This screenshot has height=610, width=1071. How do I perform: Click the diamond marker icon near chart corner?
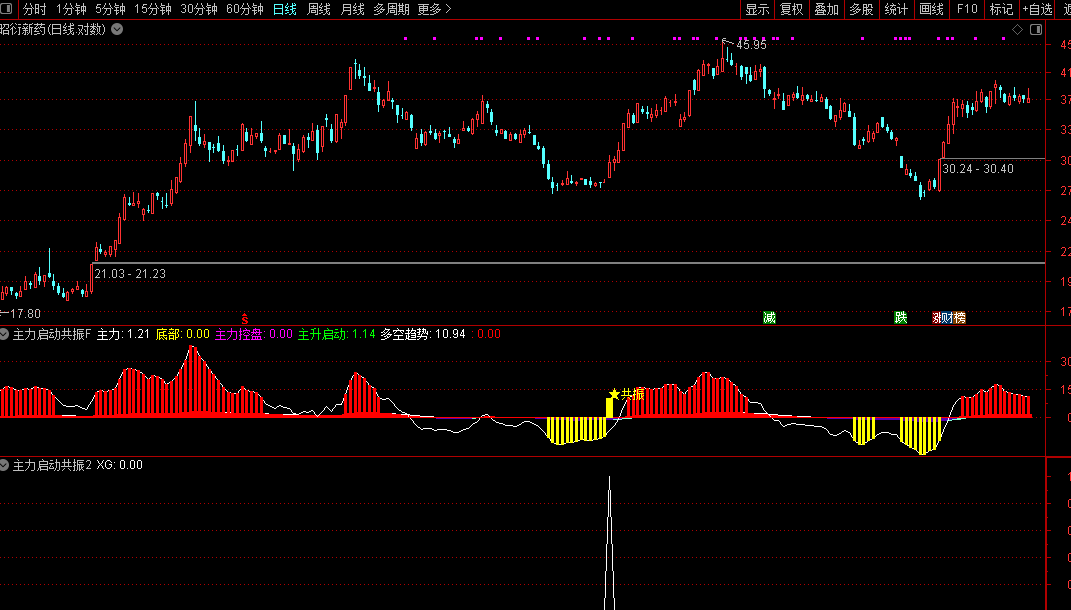(1018, 29)
